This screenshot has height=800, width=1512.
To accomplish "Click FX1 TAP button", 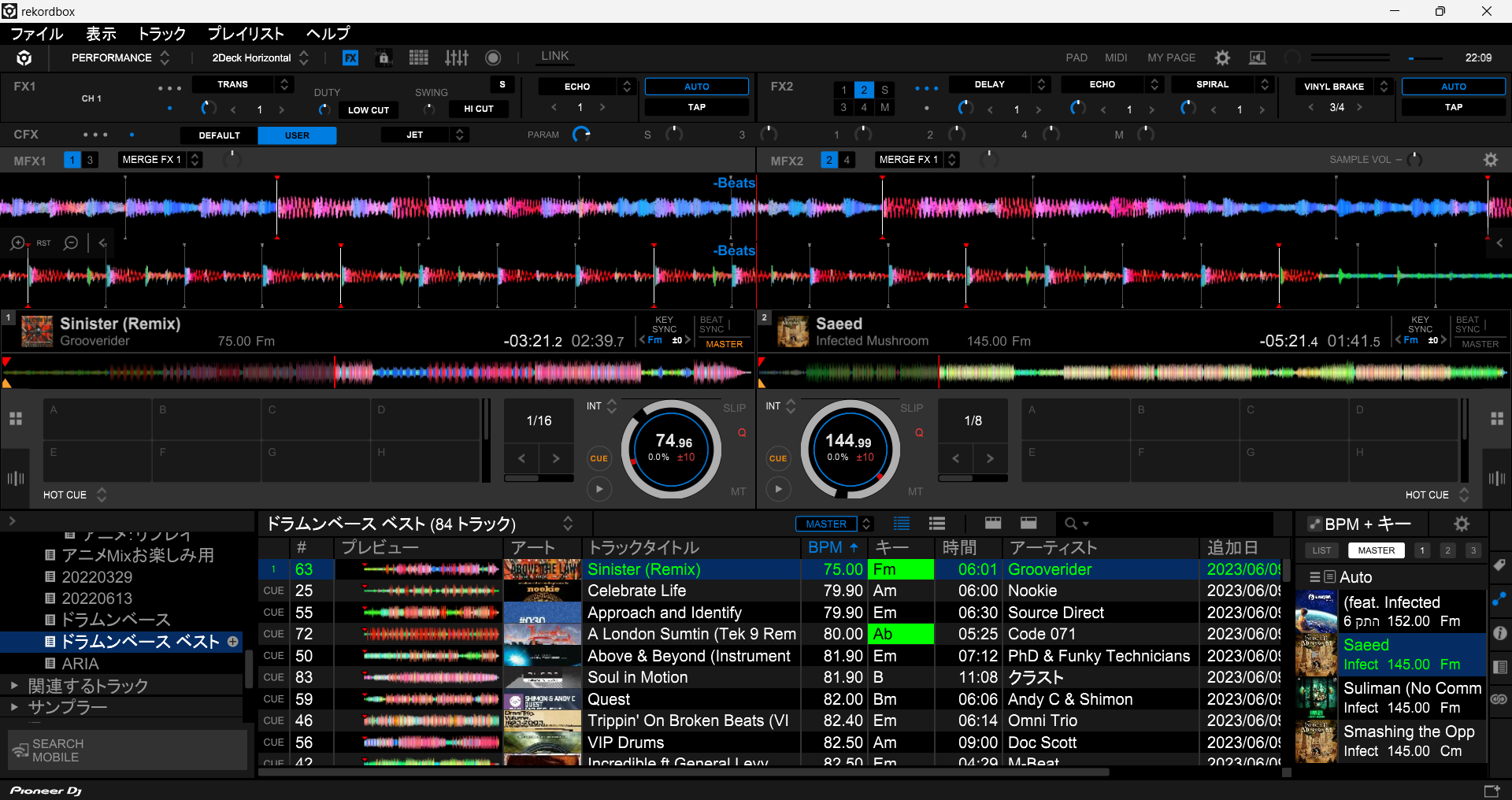I will [697, 107].
